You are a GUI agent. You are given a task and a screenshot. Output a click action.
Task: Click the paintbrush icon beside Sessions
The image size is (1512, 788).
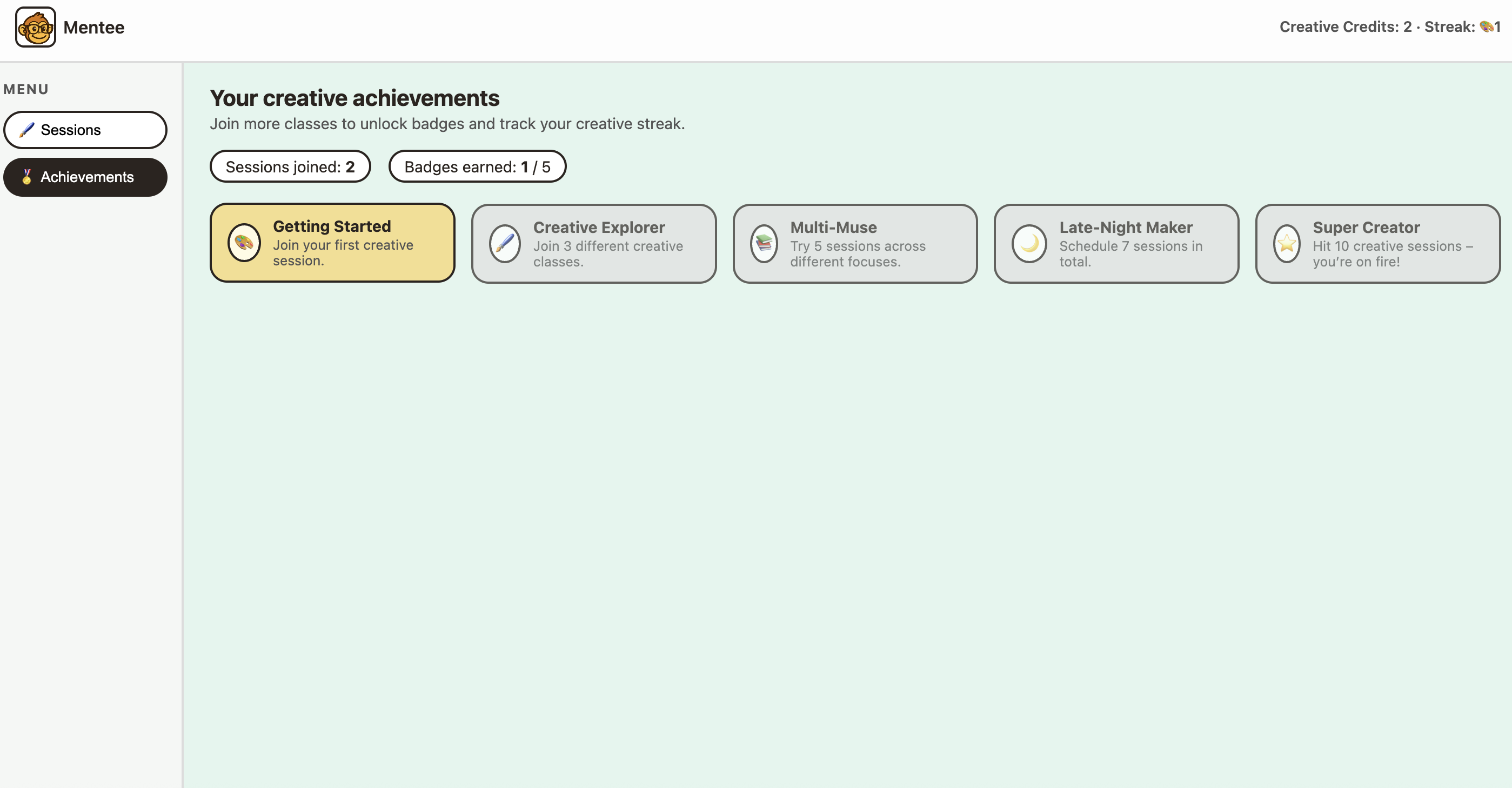(26, 130)
